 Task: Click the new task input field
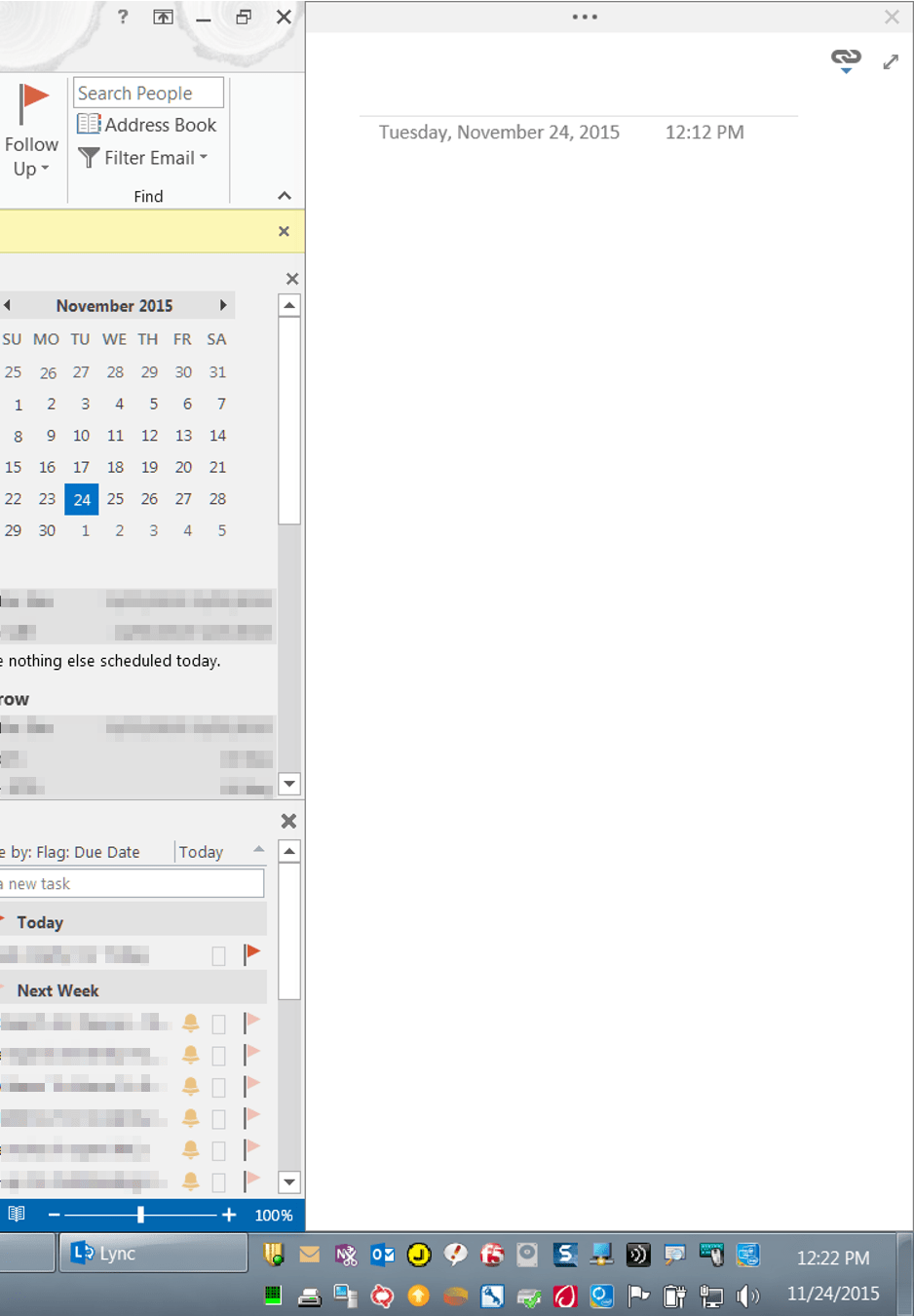[132, 883]
